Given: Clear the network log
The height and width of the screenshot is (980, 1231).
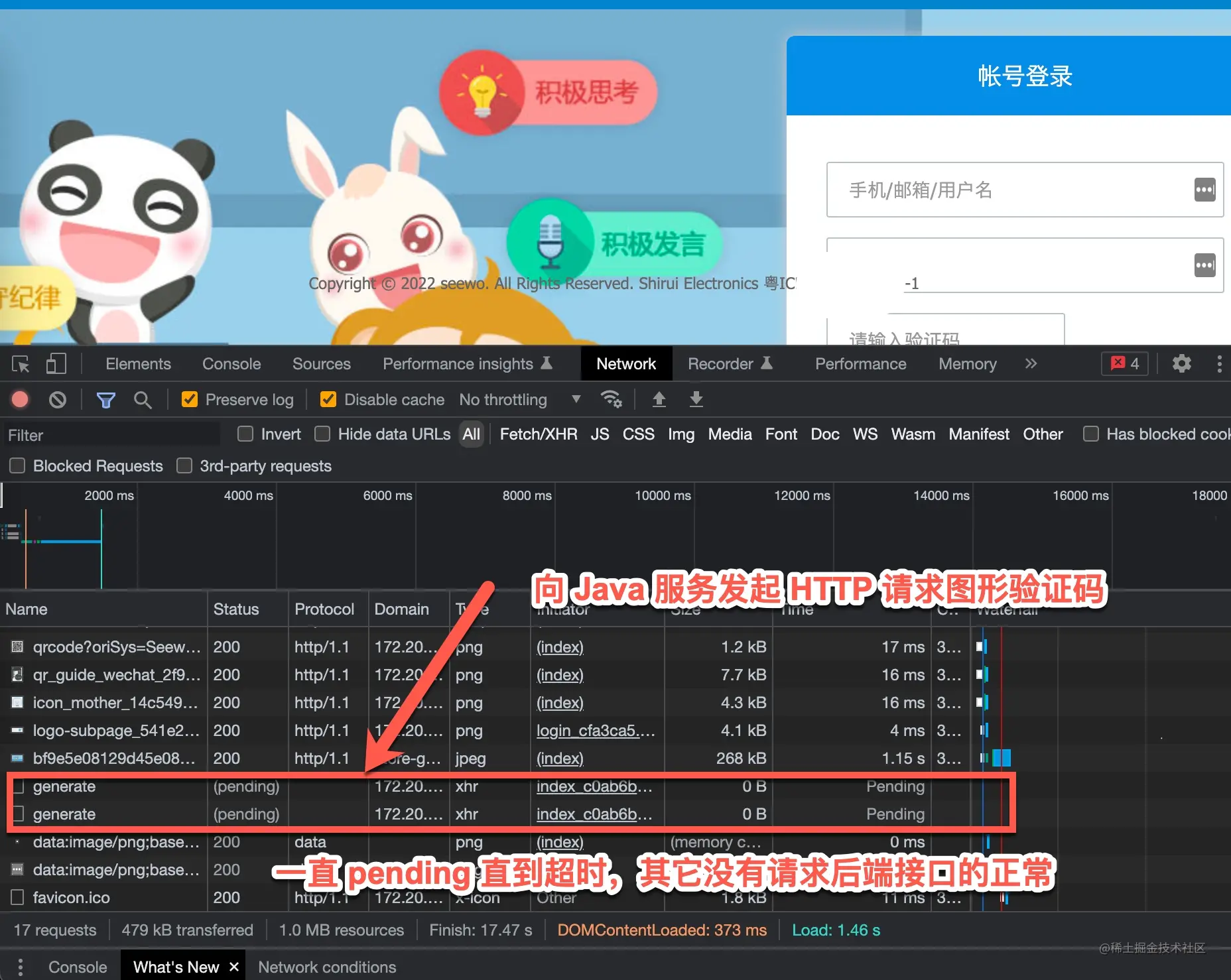Looking at the screenshot, I should (58, 399).
